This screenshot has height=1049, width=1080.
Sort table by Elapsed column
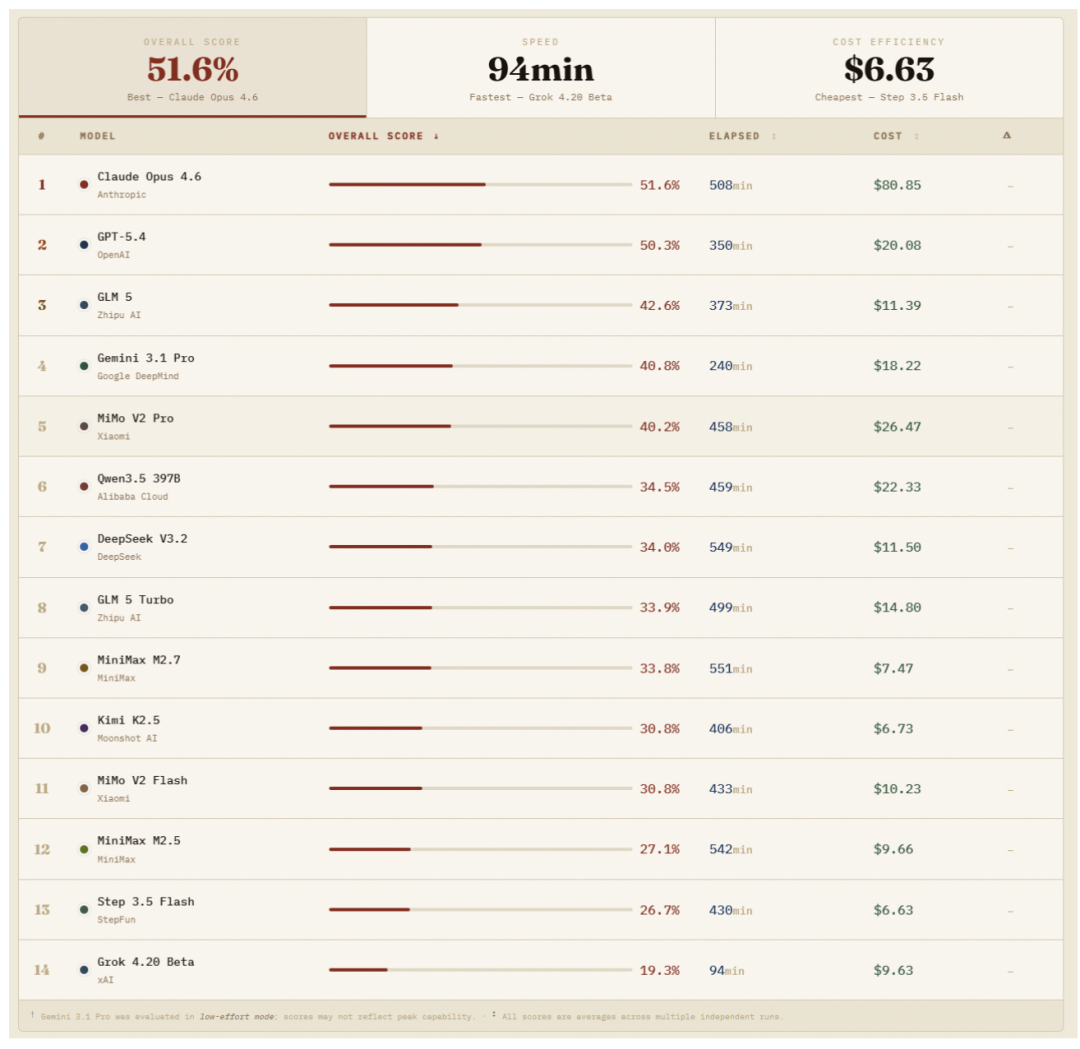point(742,136)
